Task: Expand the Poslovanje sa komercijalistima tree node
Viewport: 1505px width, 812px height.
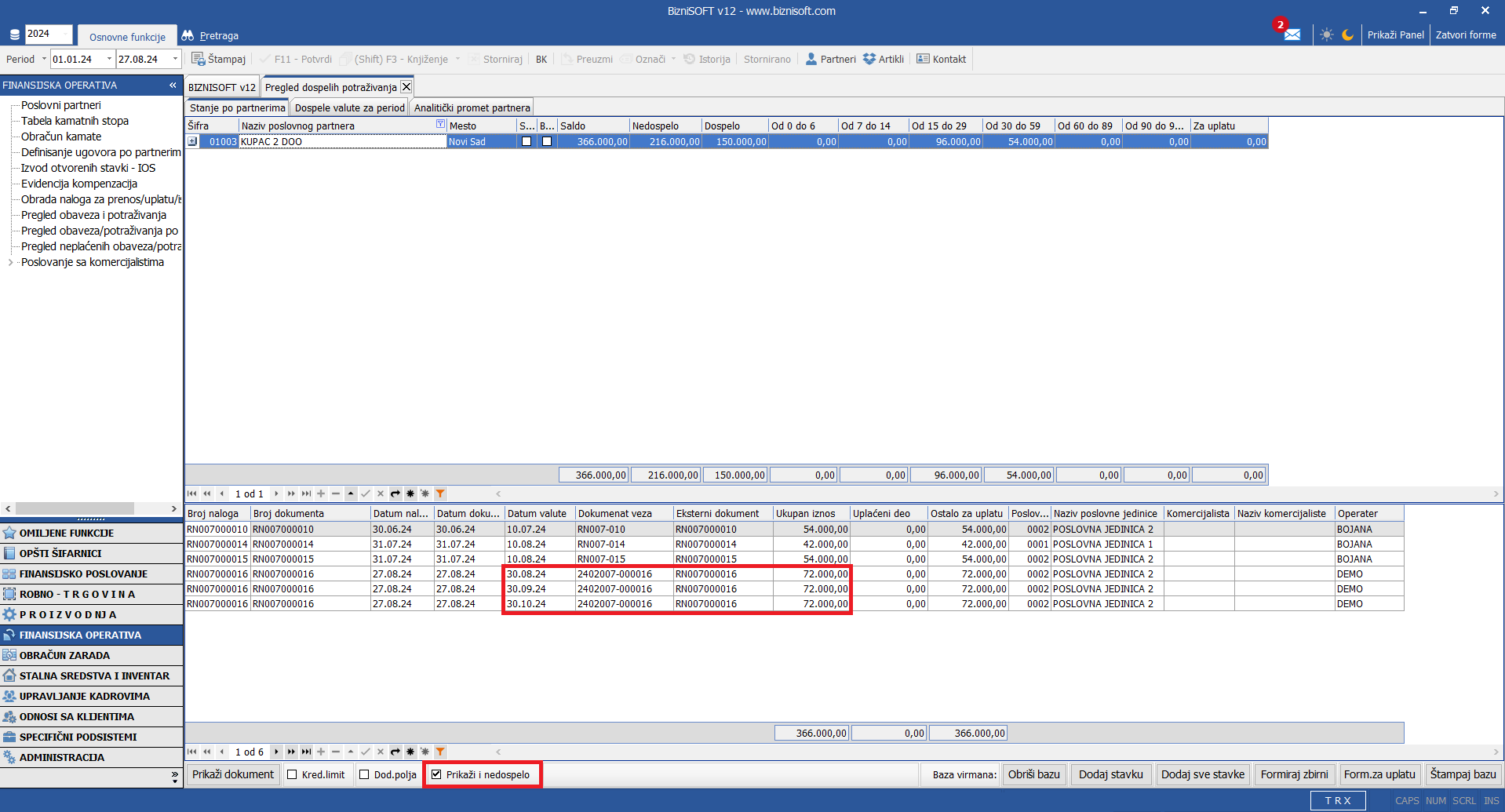Action: [10, 262]
